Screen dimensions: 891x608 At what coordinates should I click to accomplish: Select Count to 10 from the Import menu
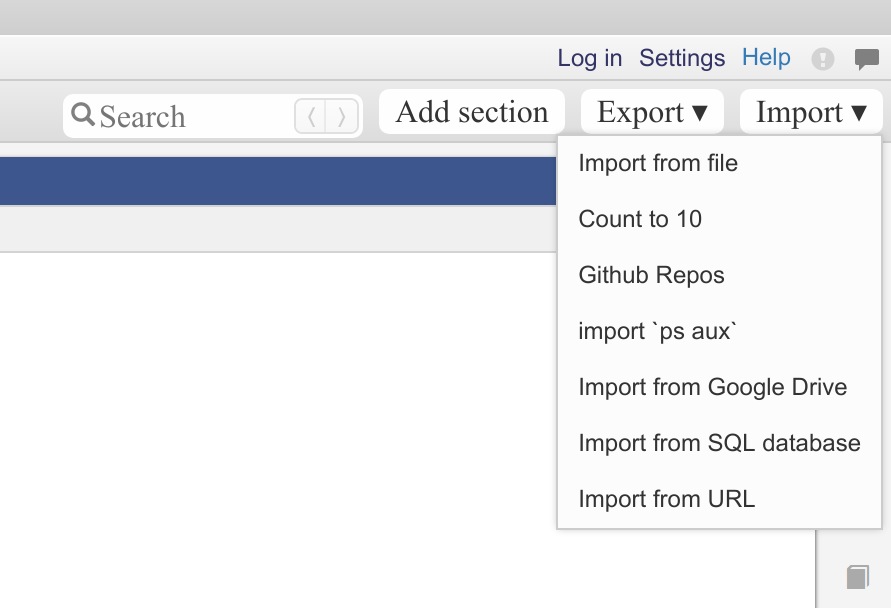tap(640, 219)
